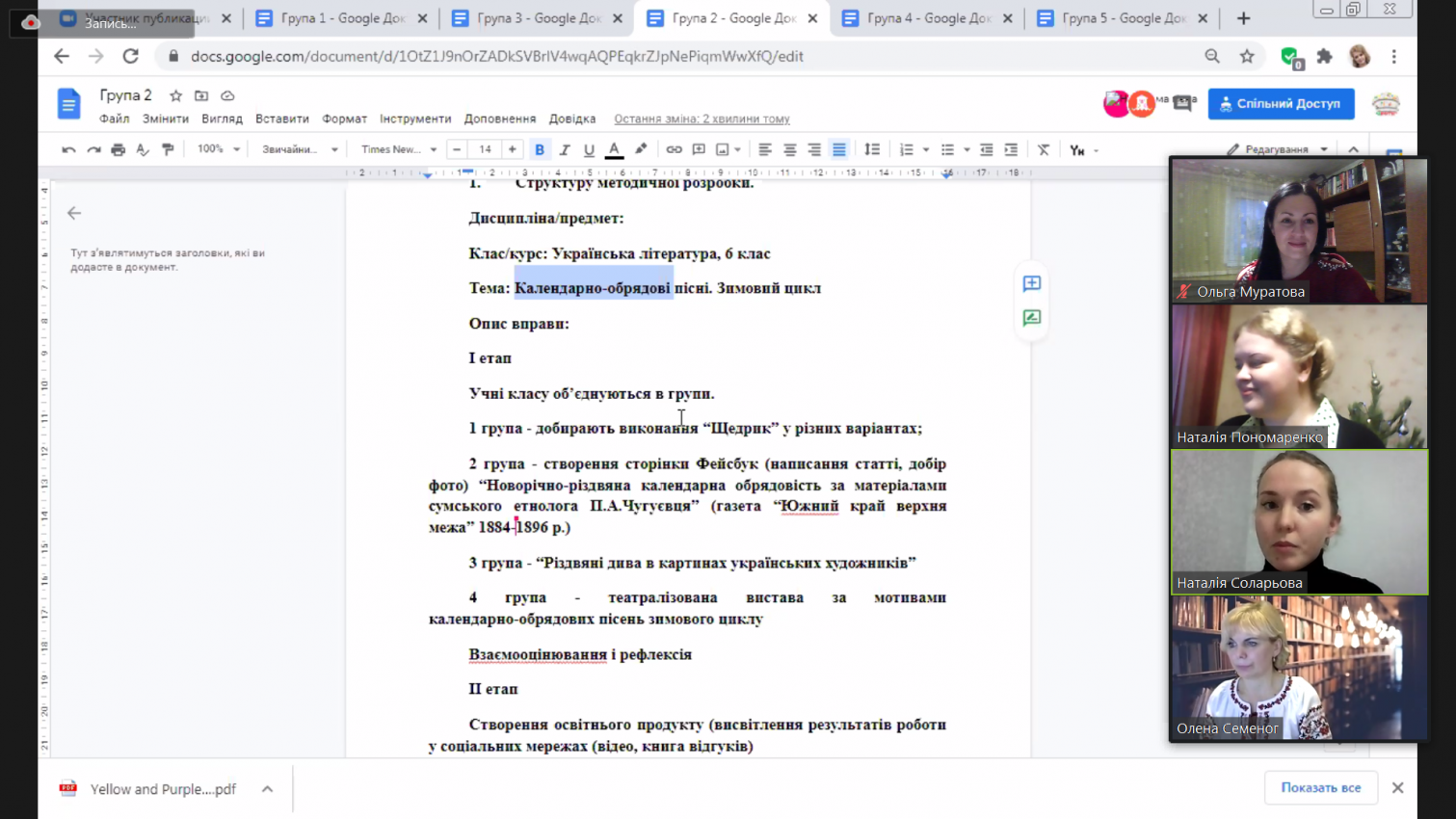Open the Times New Roman font dropdown
1456x819 pixels.
[399, 149]
